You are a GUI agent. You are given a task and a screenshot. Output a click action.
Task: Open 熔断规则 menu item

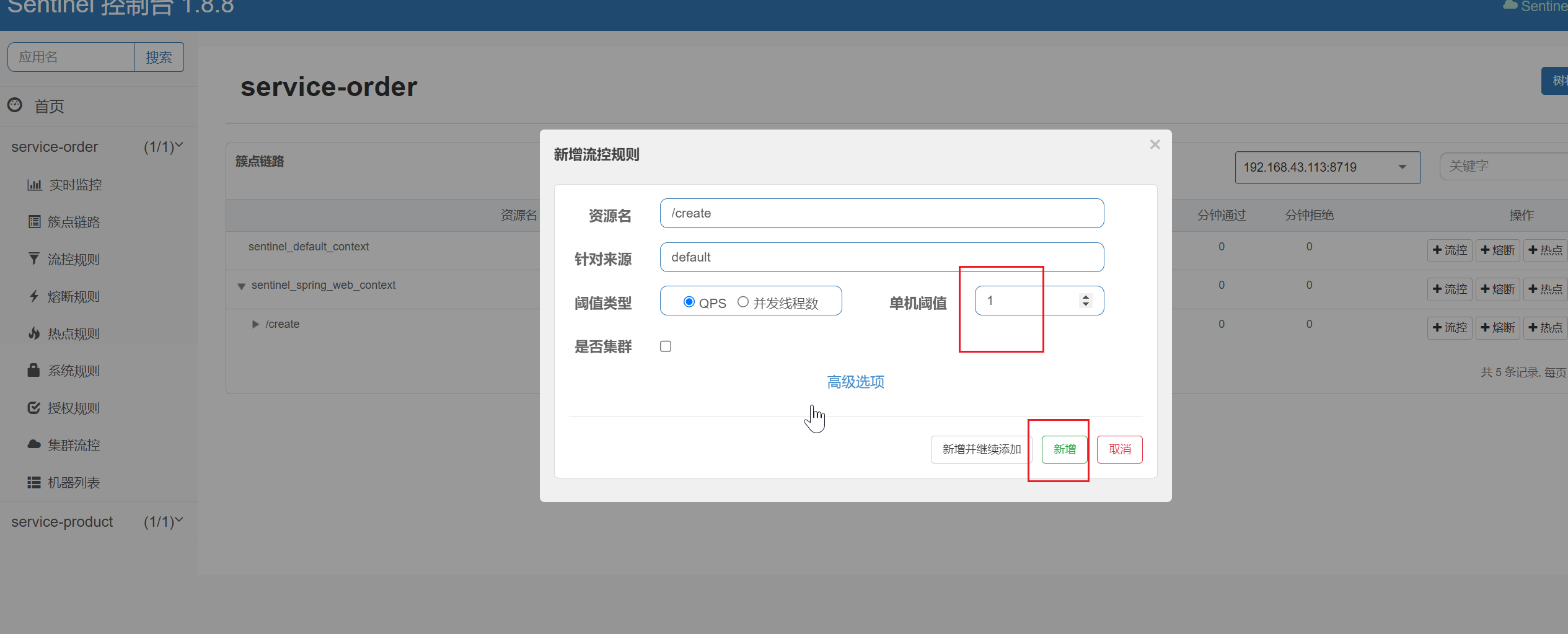pos(74,296)
